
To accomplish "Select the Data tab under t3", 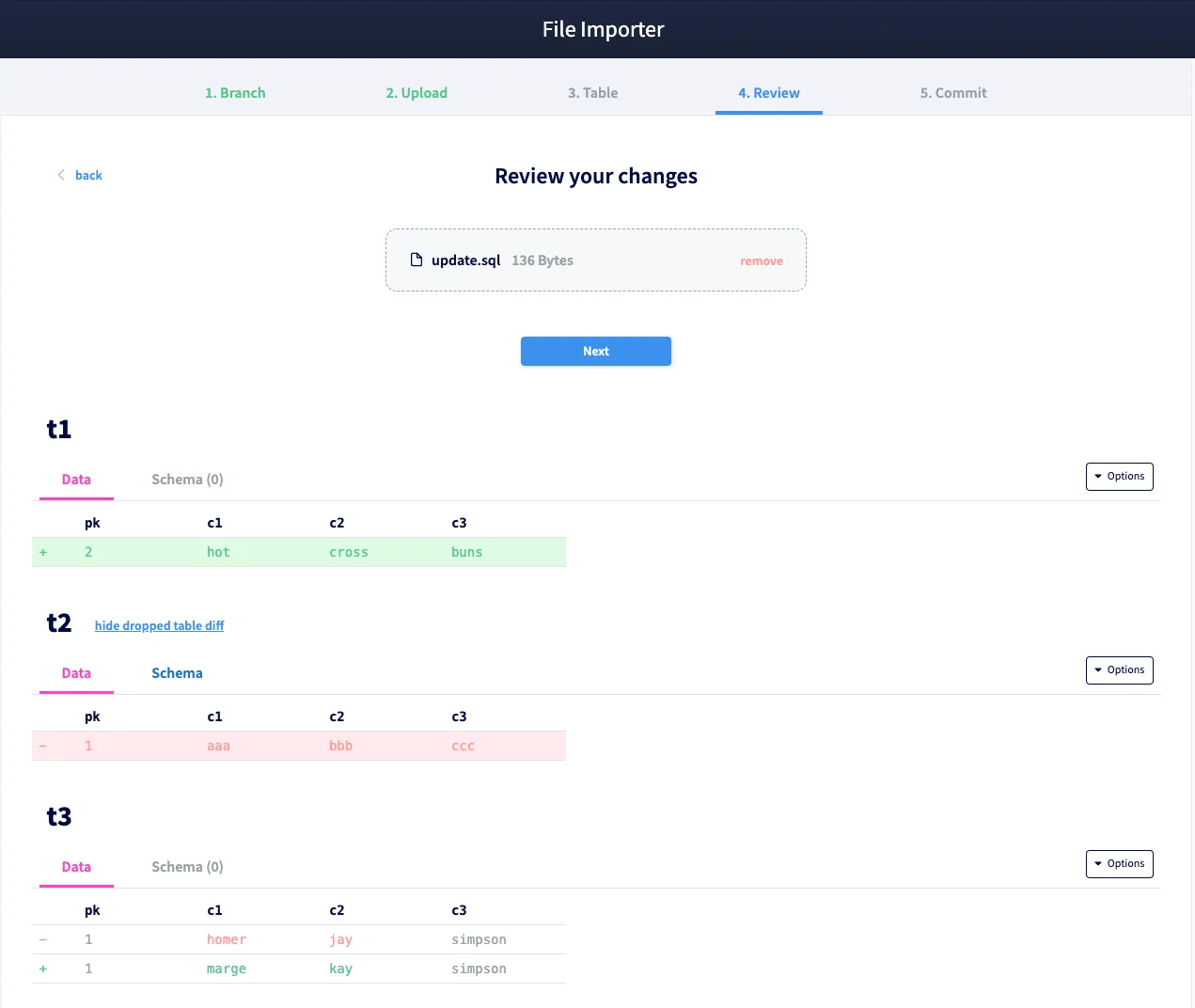I will 76,867.
